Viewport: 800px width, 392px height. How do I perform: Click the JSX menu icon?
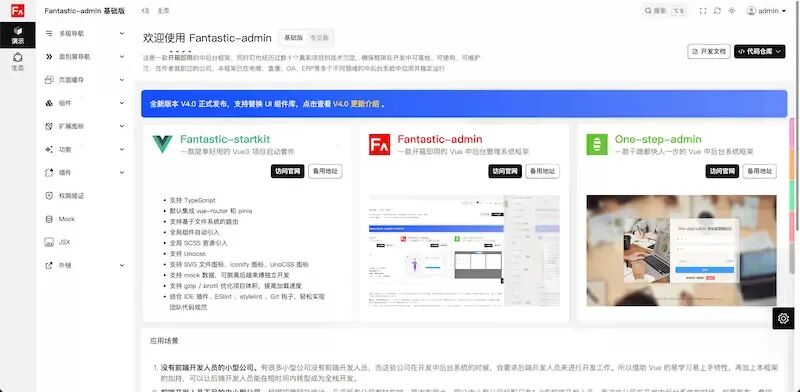point(49,242)
